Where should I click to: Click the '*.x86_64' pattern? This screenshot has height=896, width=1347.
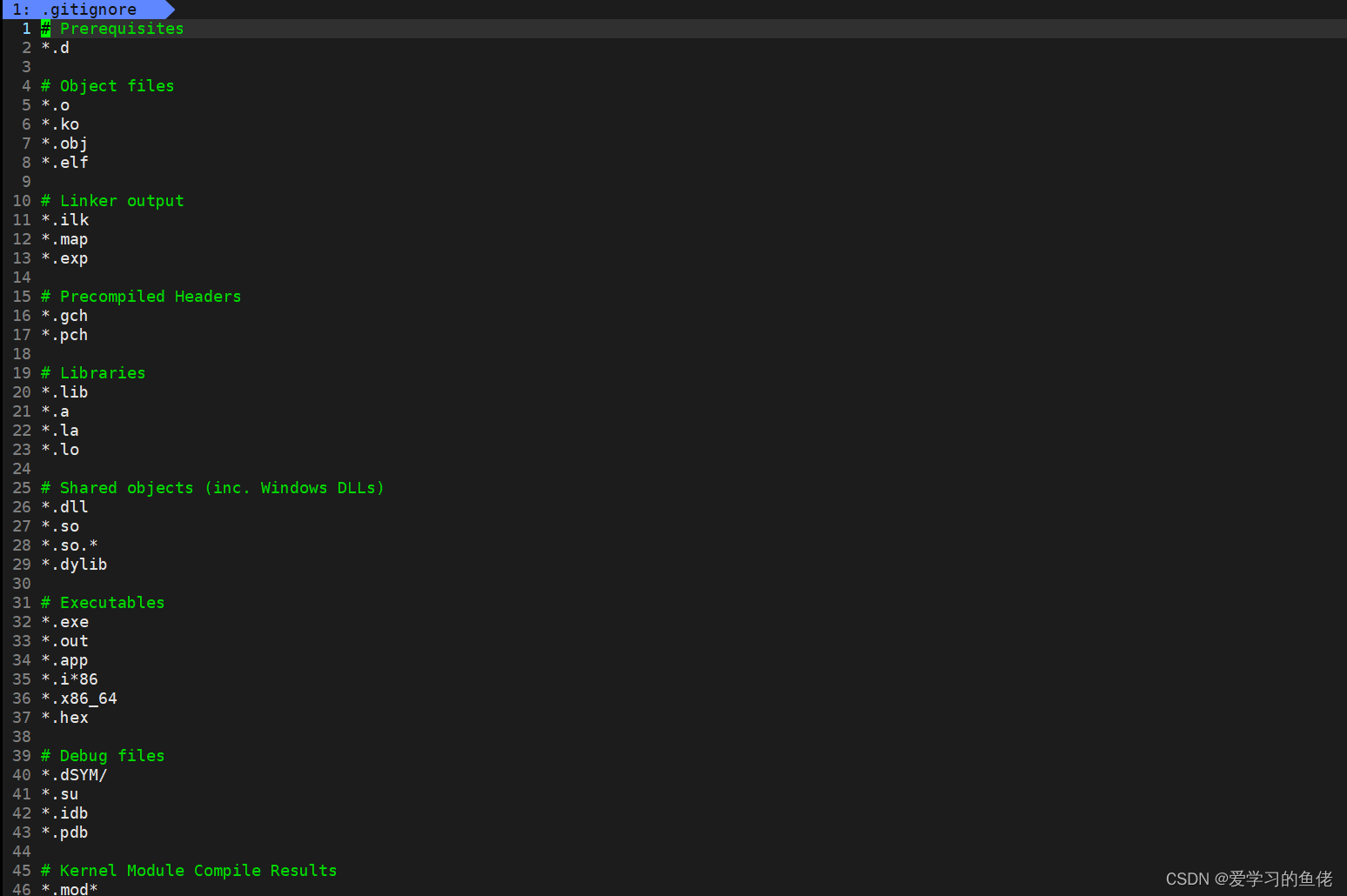point(79,699)
